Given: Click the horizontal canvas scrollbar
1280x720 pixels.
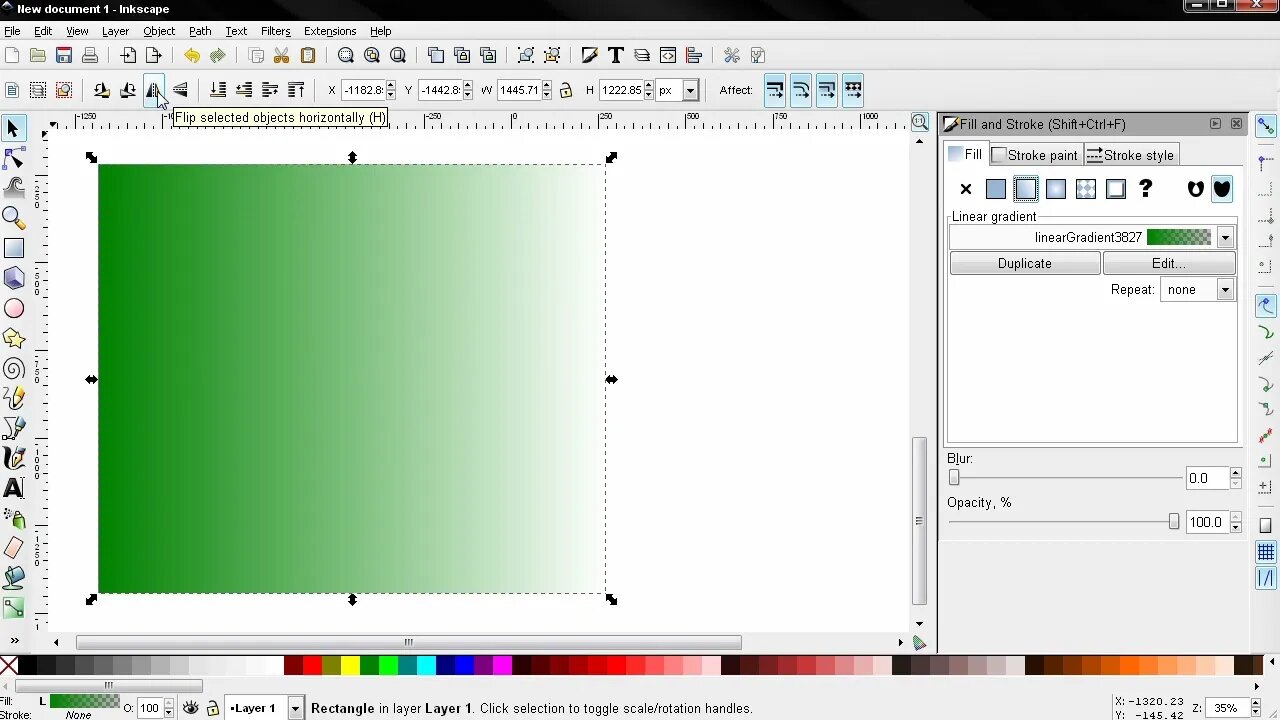Looking at the screenshot, I should point(408,642).
